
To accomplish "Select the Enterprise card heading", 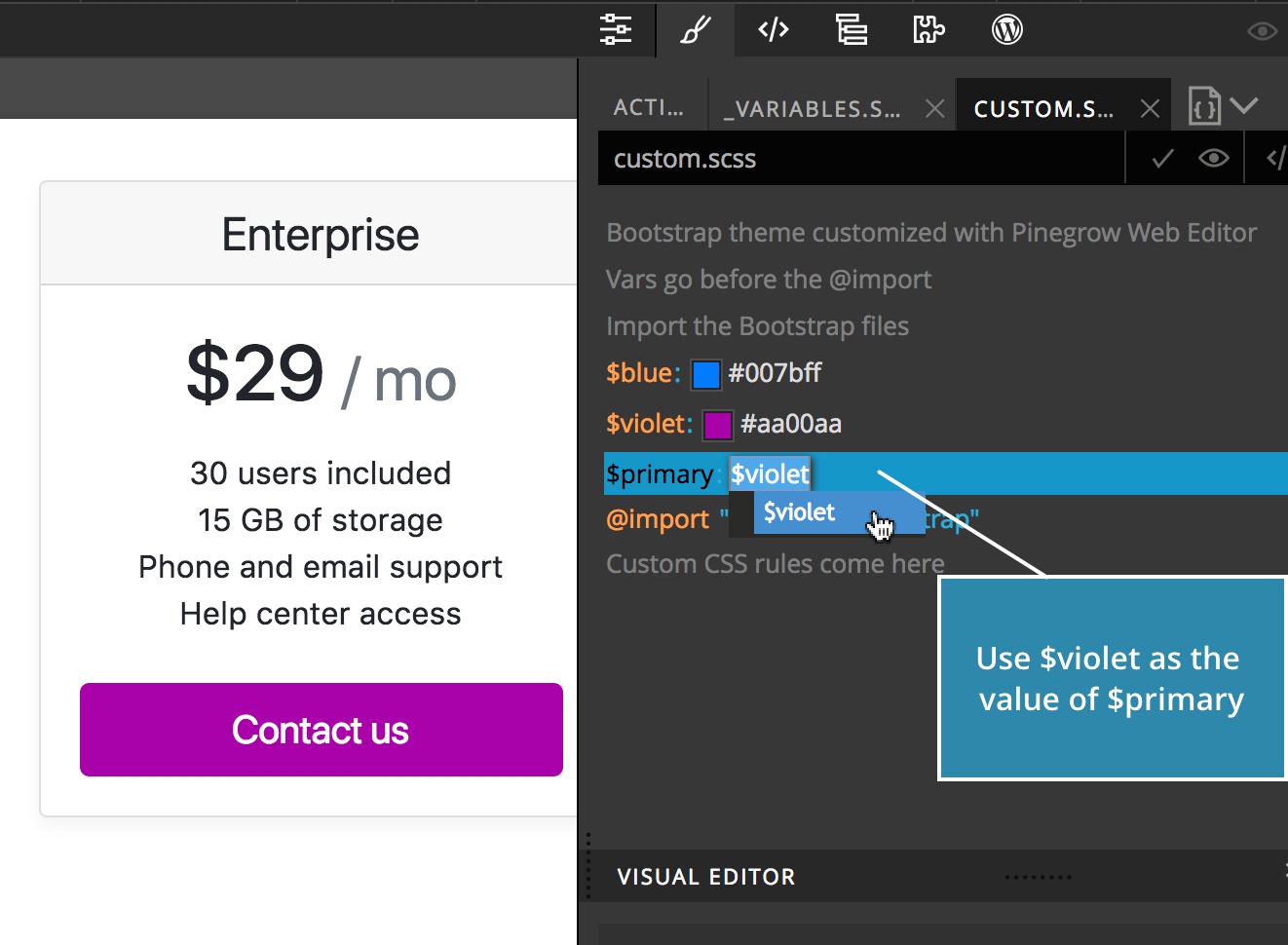I will [321, 235].
